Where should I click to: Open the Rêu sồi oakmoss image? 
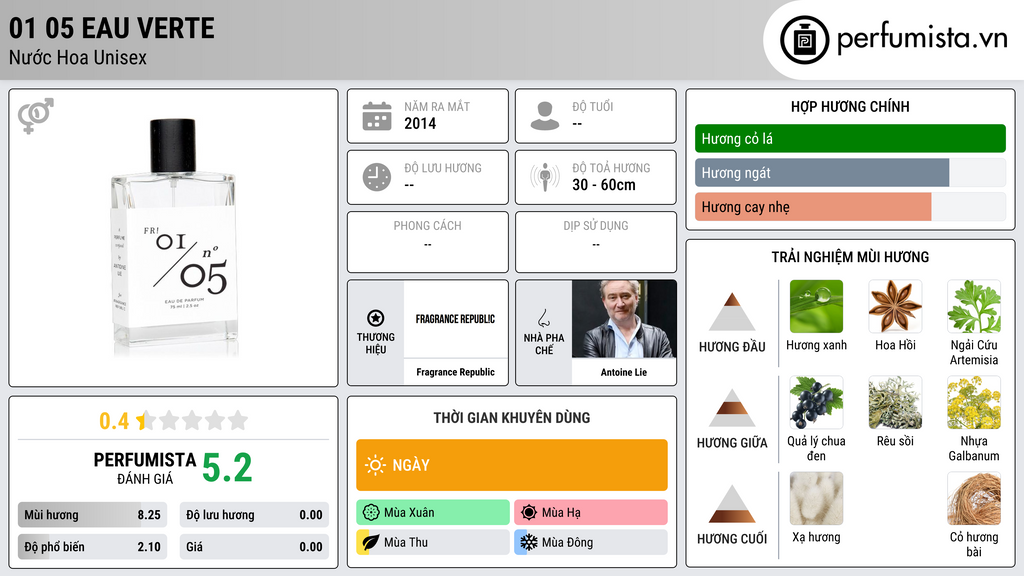coord(895,403)
